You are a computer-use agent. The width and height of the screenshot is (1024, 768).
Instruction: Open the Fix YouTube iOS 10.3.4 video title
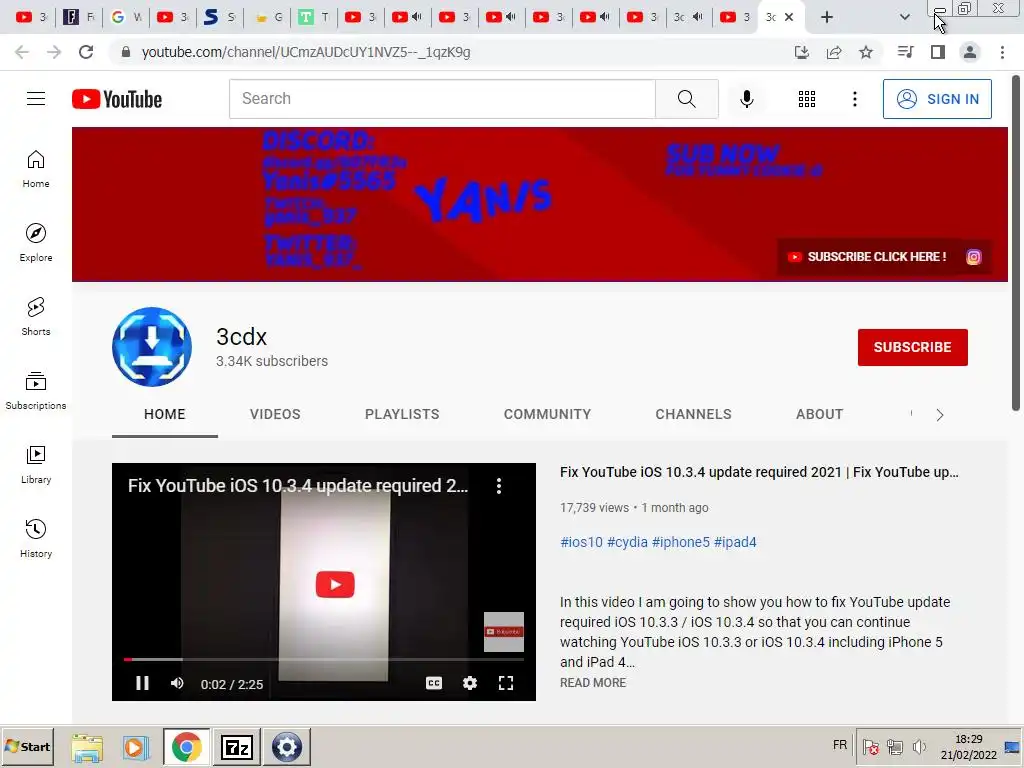[759, 472]
